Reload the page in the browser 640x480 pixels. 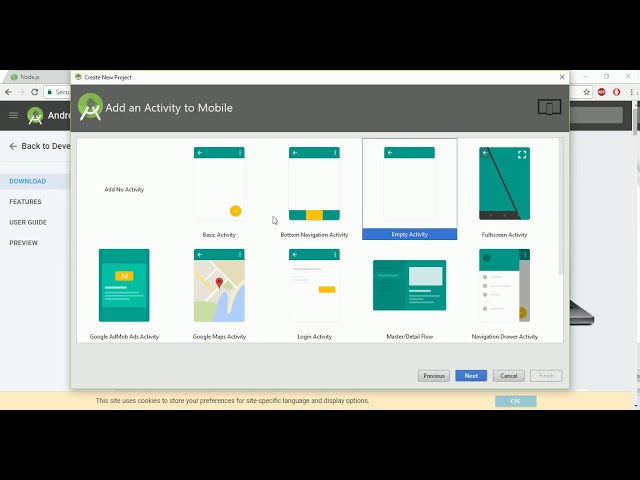[x=35, y=92]
